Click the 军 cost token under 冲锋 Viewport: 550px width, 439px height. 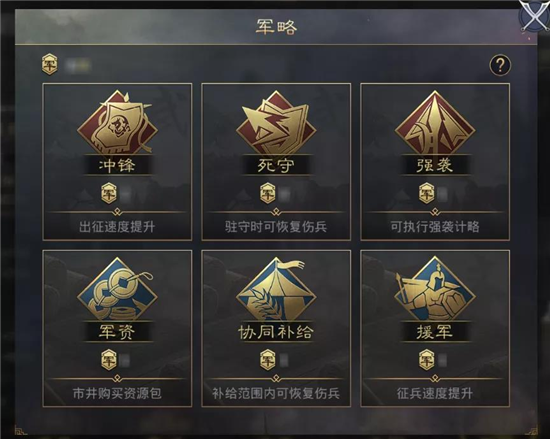[x=109, y=193]
